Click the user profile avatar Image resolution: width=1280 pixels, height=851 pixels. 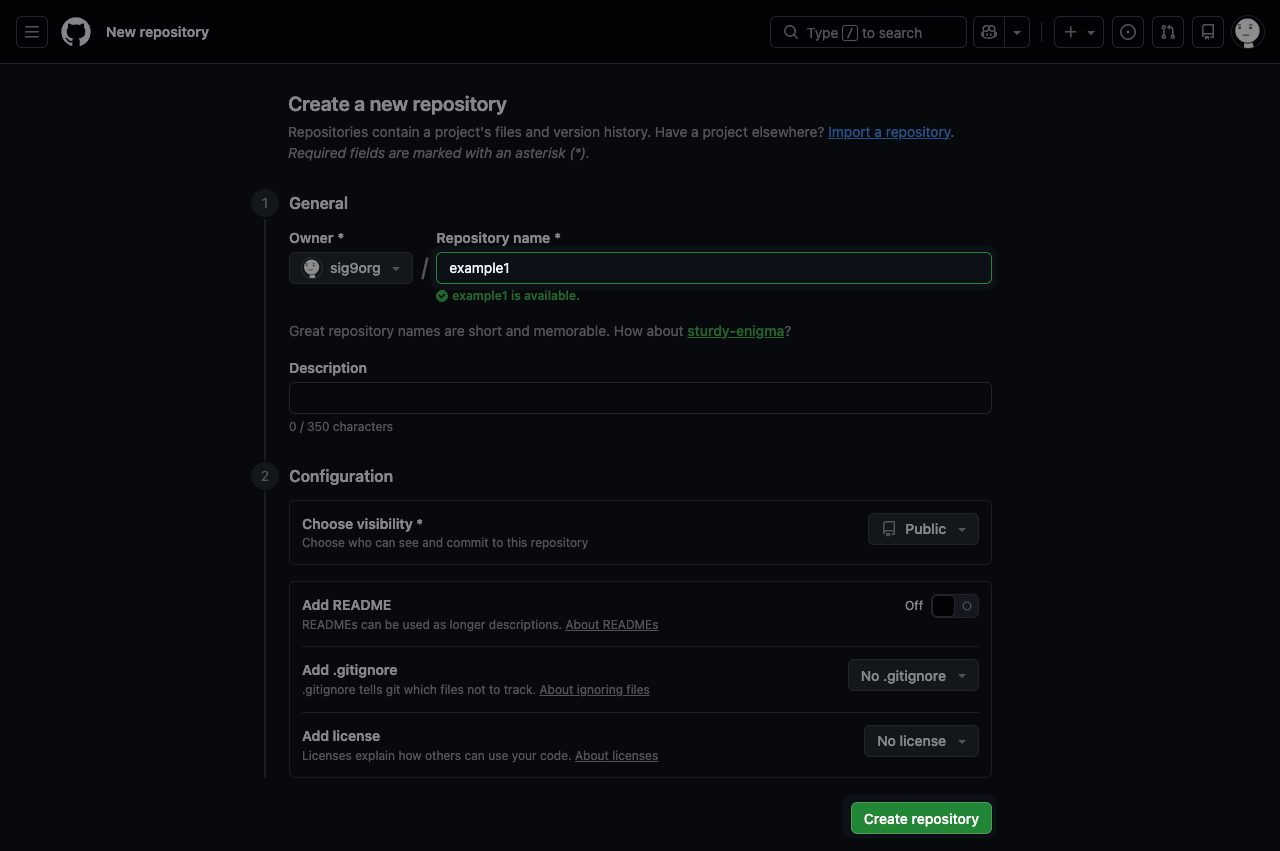(1247, 32)
